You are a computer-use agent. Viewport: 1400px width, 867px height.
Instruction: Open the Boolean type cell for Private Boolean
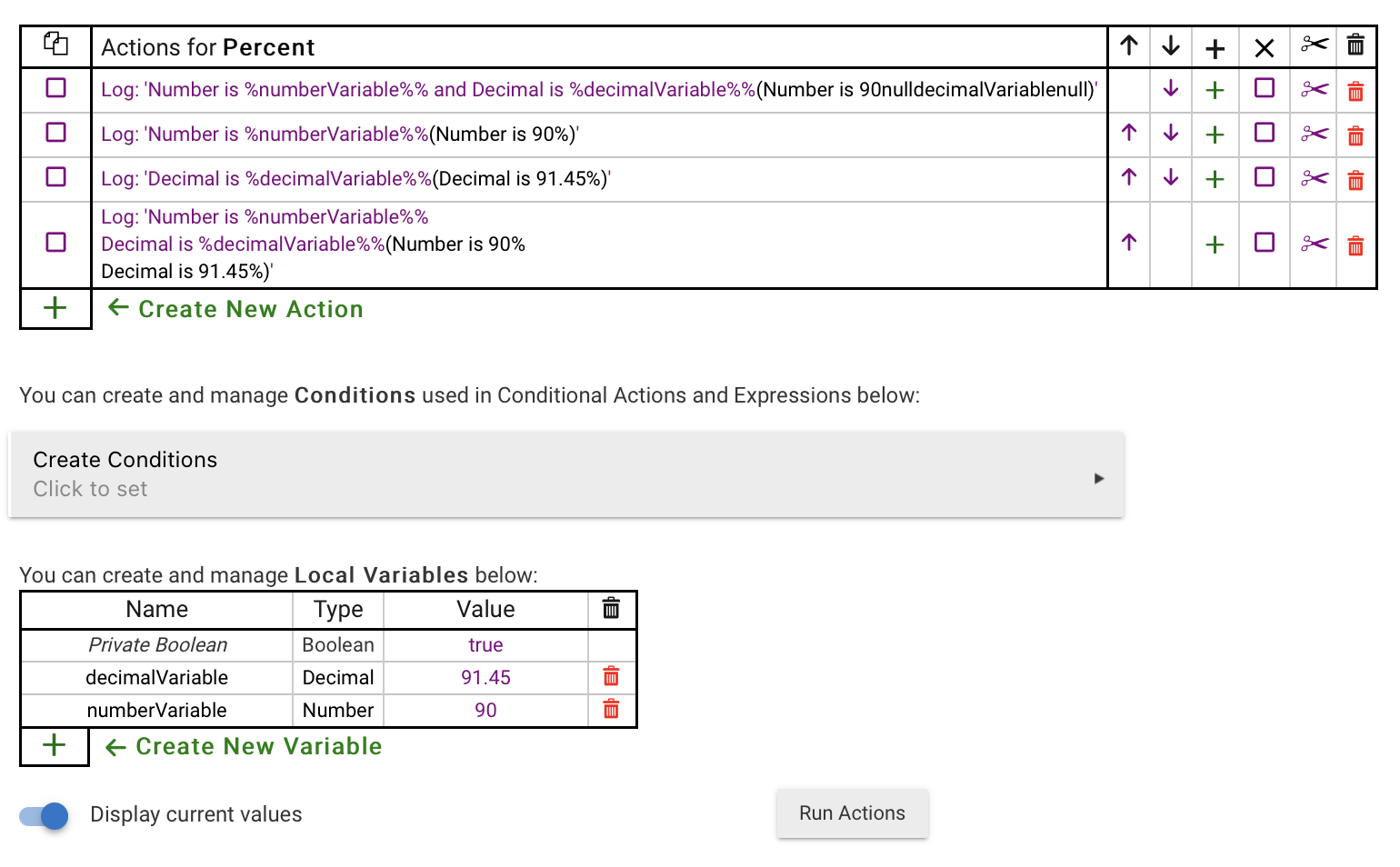click(337, 645)
